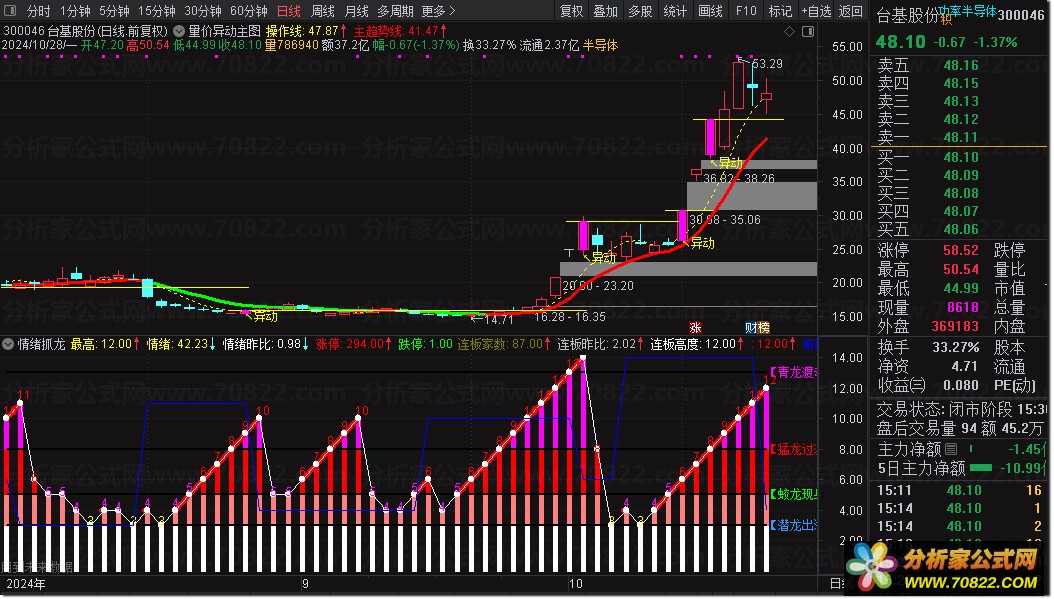The width and height of the screenshot is (1054, 599).
Task: Toggle the right panel layout icon
Action: pos(808,32)
